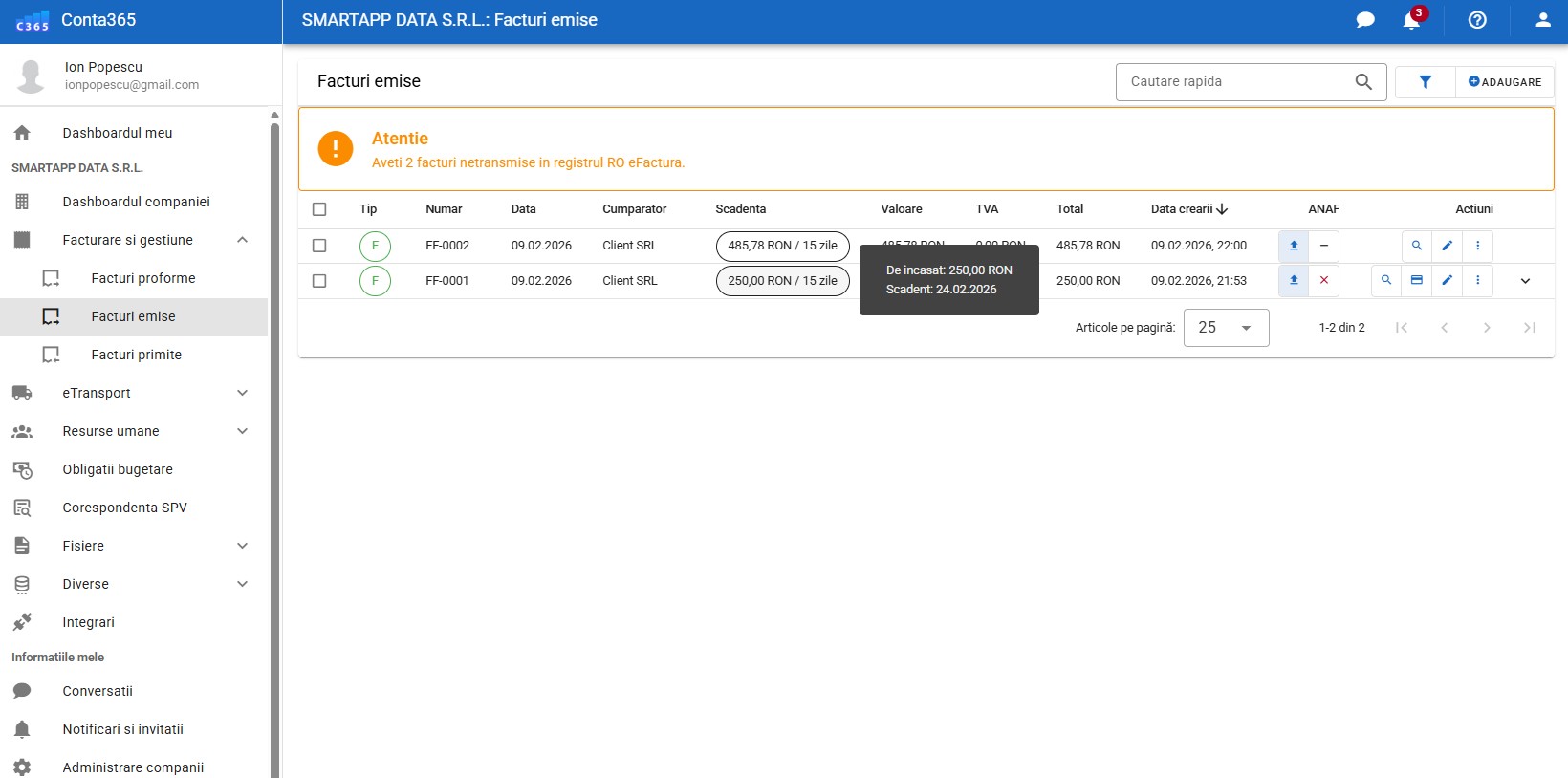Go to Facturi primite in sidebar

pos(136,355)
